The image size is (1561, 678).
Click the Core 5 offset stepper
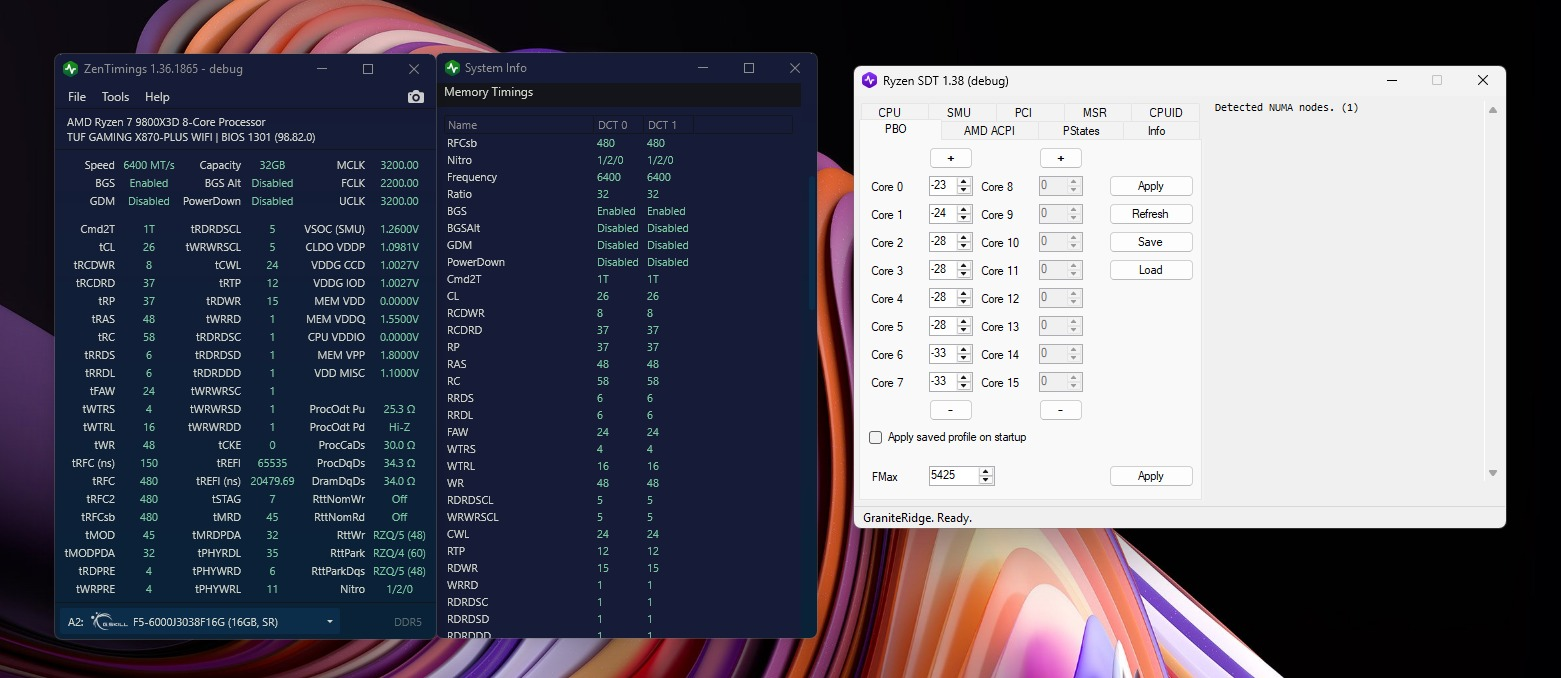(x=964, y=326)
